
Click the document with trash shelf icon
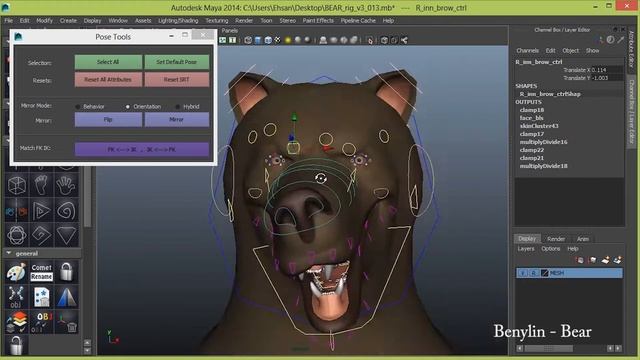click(x=42, y=297)
